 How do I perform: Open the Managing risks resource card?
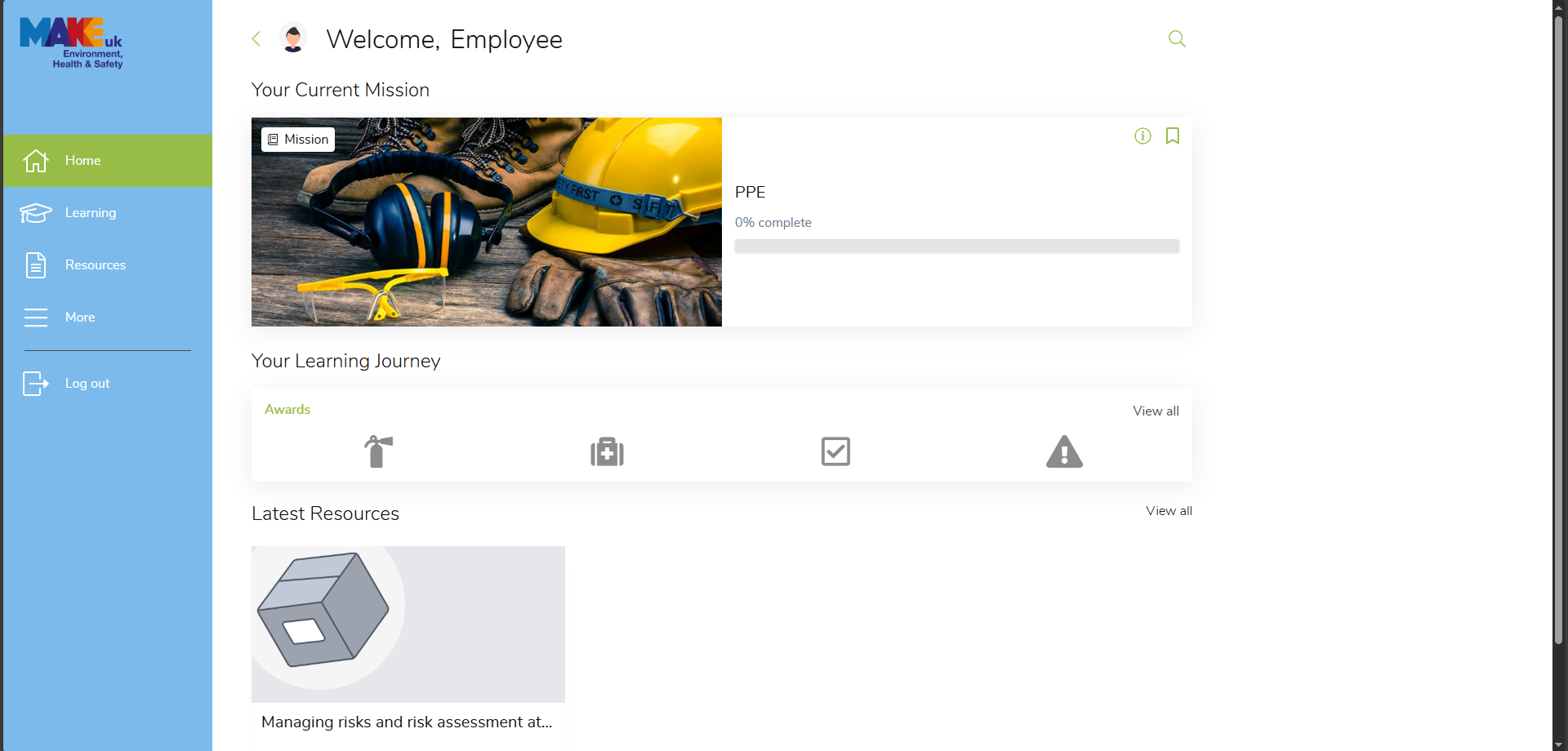408,637
